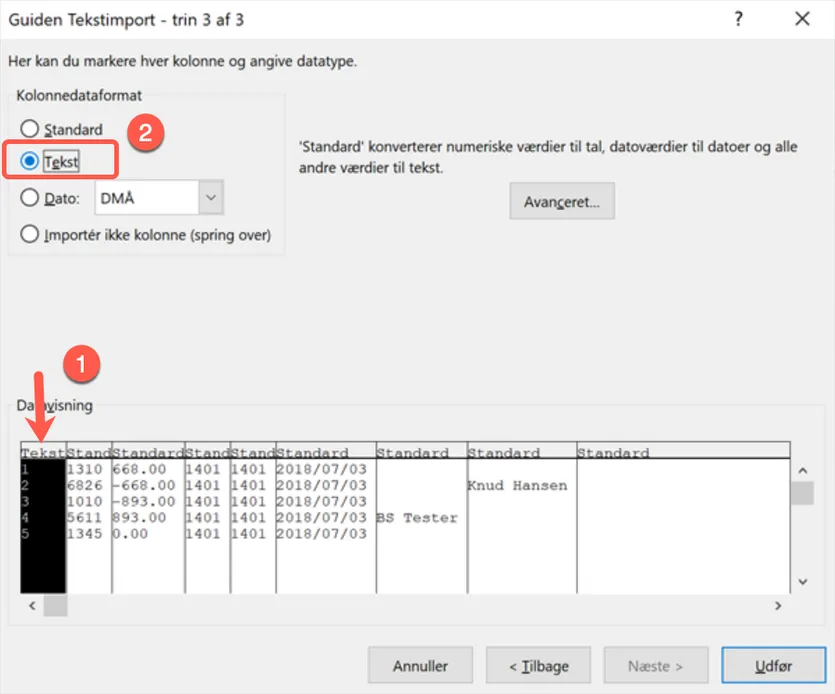The width and height of the screenshot is (835, 694).
Task: Click the Udfør button to finish import
Action: pyautogui.click(x=773, y=665)
